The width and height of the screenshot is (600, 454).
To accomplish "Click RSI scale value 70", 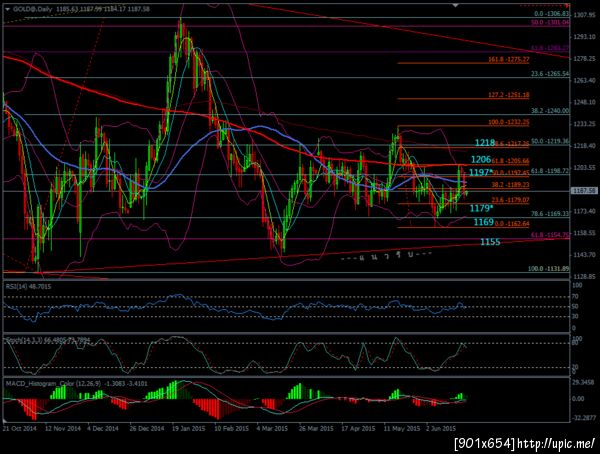I will point(575,297).
